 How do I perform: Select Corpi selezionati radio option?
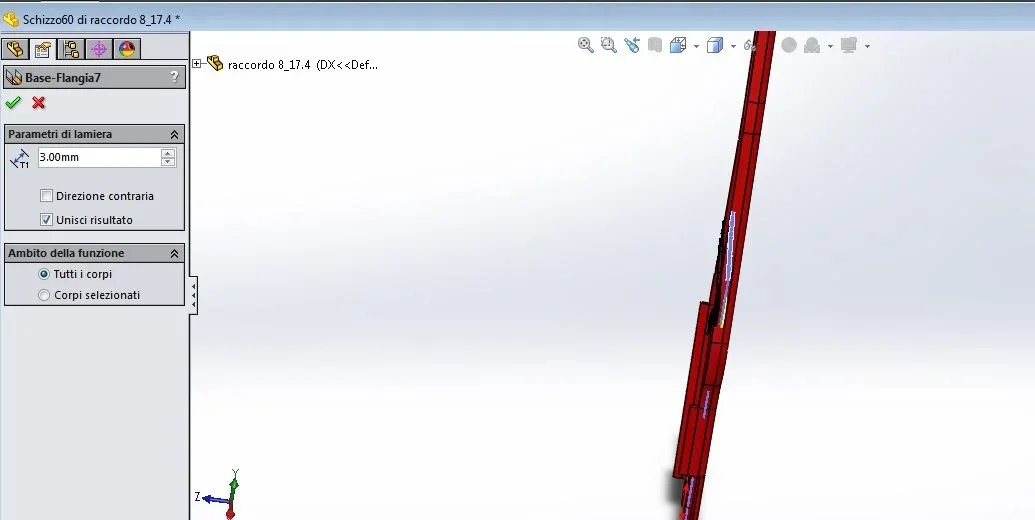point(44,295)
